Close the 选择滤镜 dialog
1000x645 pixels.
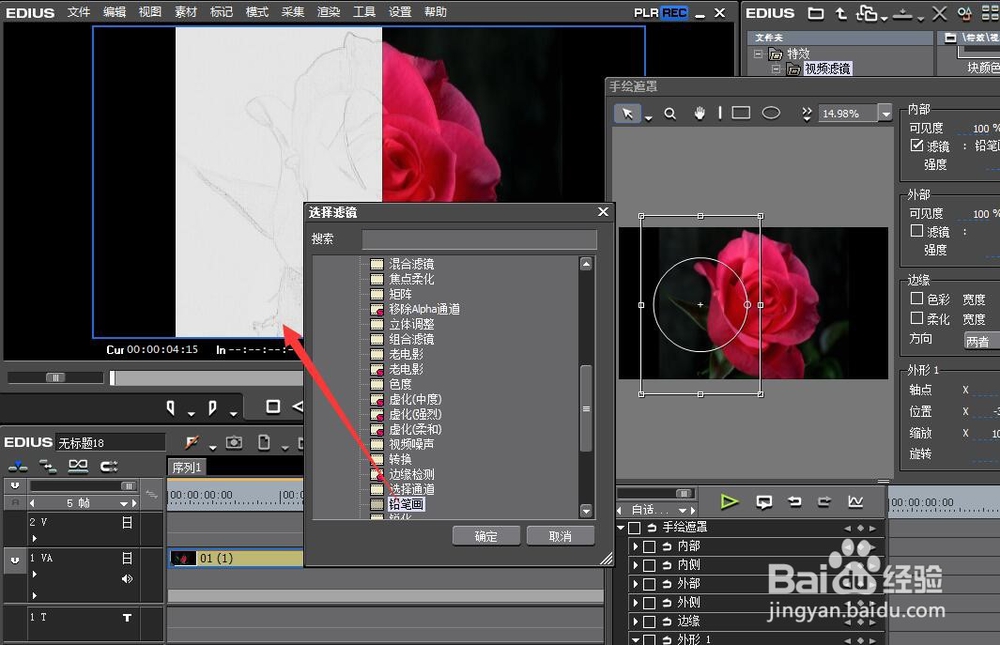(603, 212)
